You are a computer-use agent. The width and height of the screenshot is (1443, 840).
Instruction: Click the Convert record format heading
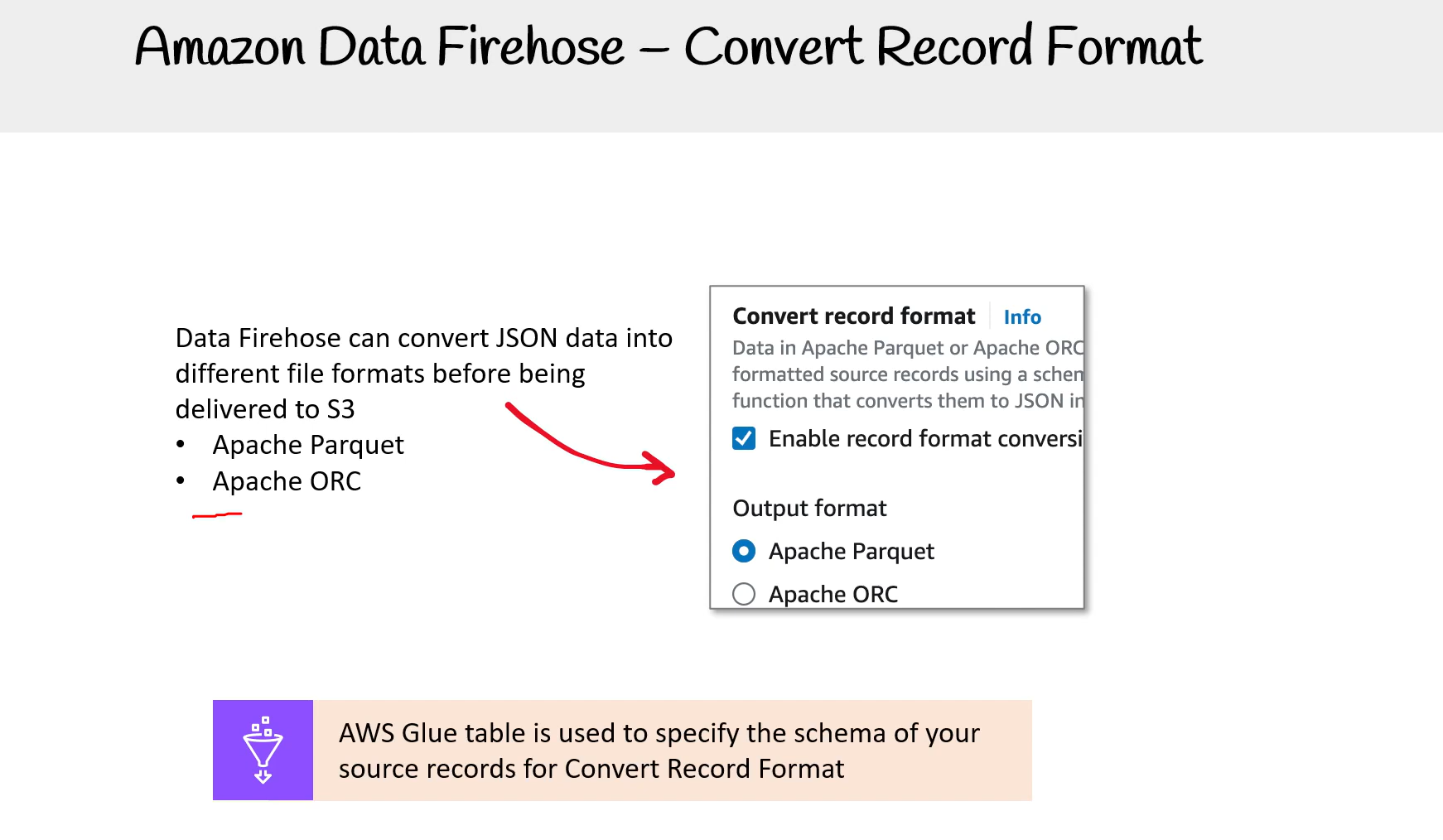click(854, 316)
